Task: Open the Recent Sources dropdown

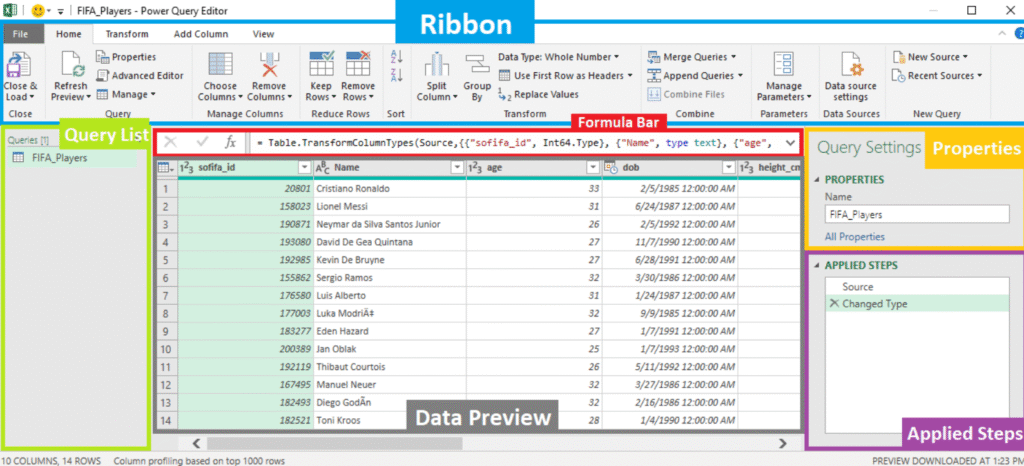Action: 980,76
